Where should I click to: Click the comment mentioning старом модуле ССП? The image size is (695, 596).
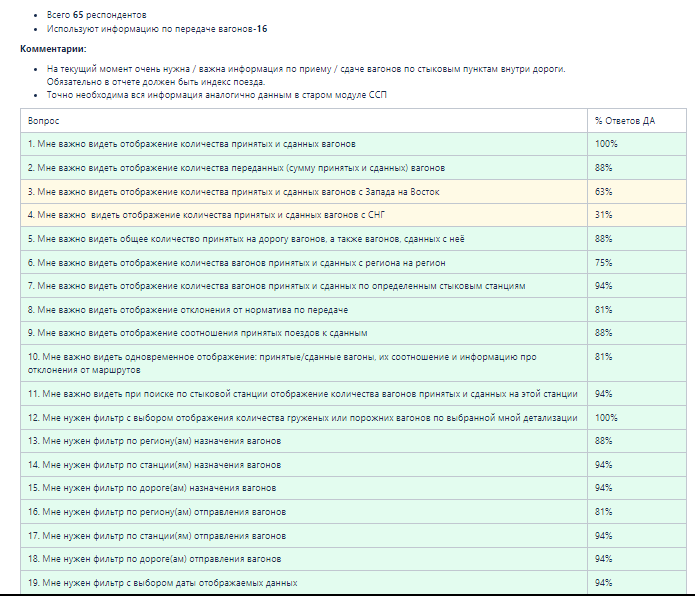coord(216,94)
